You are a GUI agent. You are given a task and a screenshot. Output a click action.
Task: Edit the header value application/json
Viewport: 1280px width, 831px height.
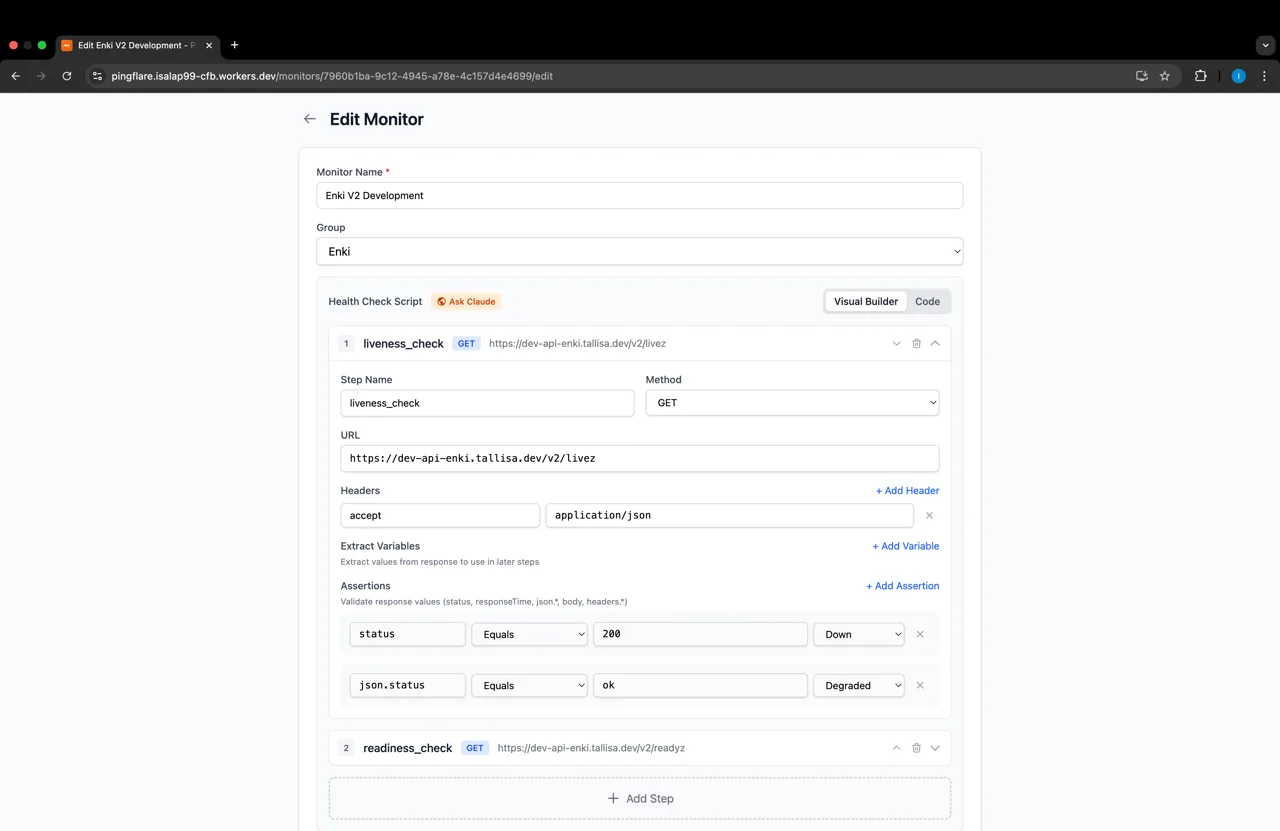click(729, 516)
